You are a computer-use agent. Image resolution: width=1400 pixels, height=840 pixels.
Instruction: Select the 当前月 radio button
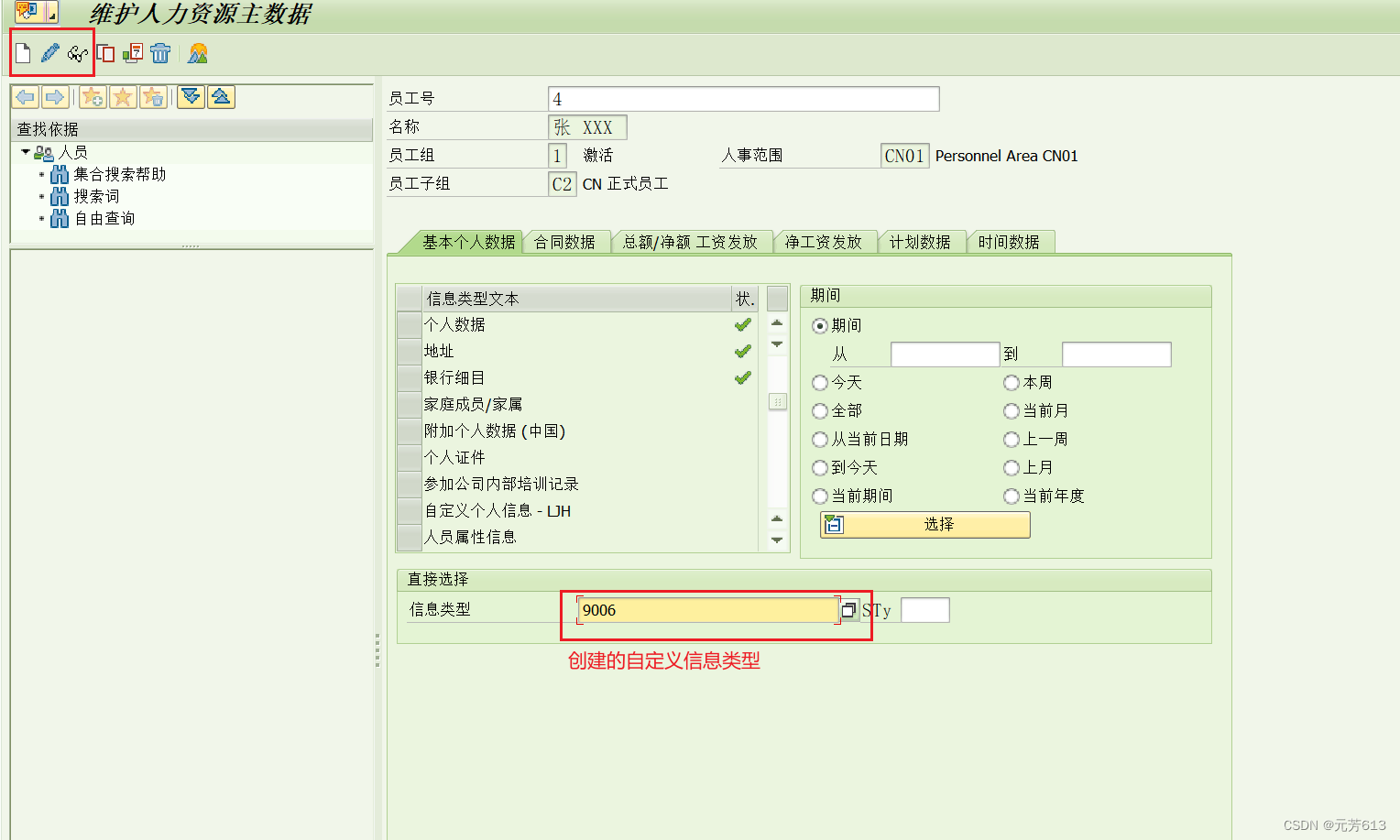(x=1012, y=411)
